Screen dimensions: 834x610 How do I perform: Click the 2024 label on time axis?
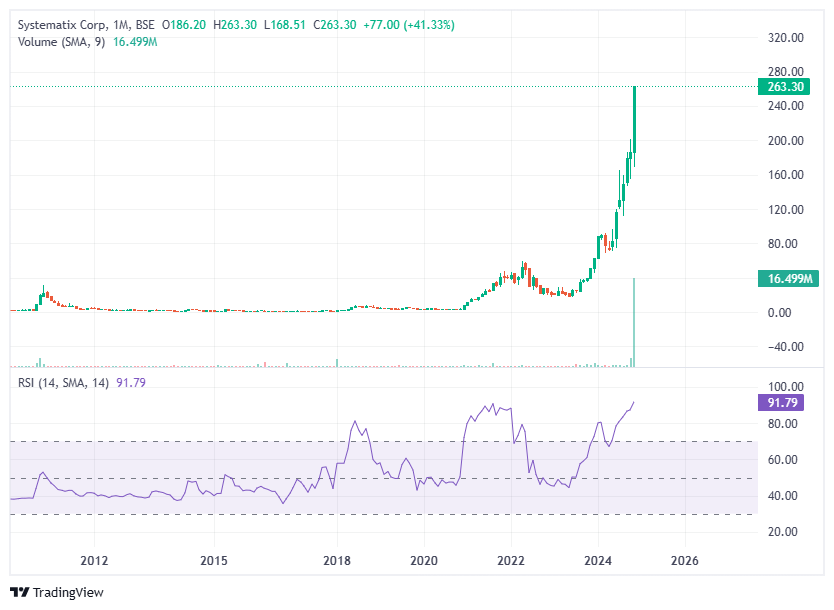[x=598, y=561]
